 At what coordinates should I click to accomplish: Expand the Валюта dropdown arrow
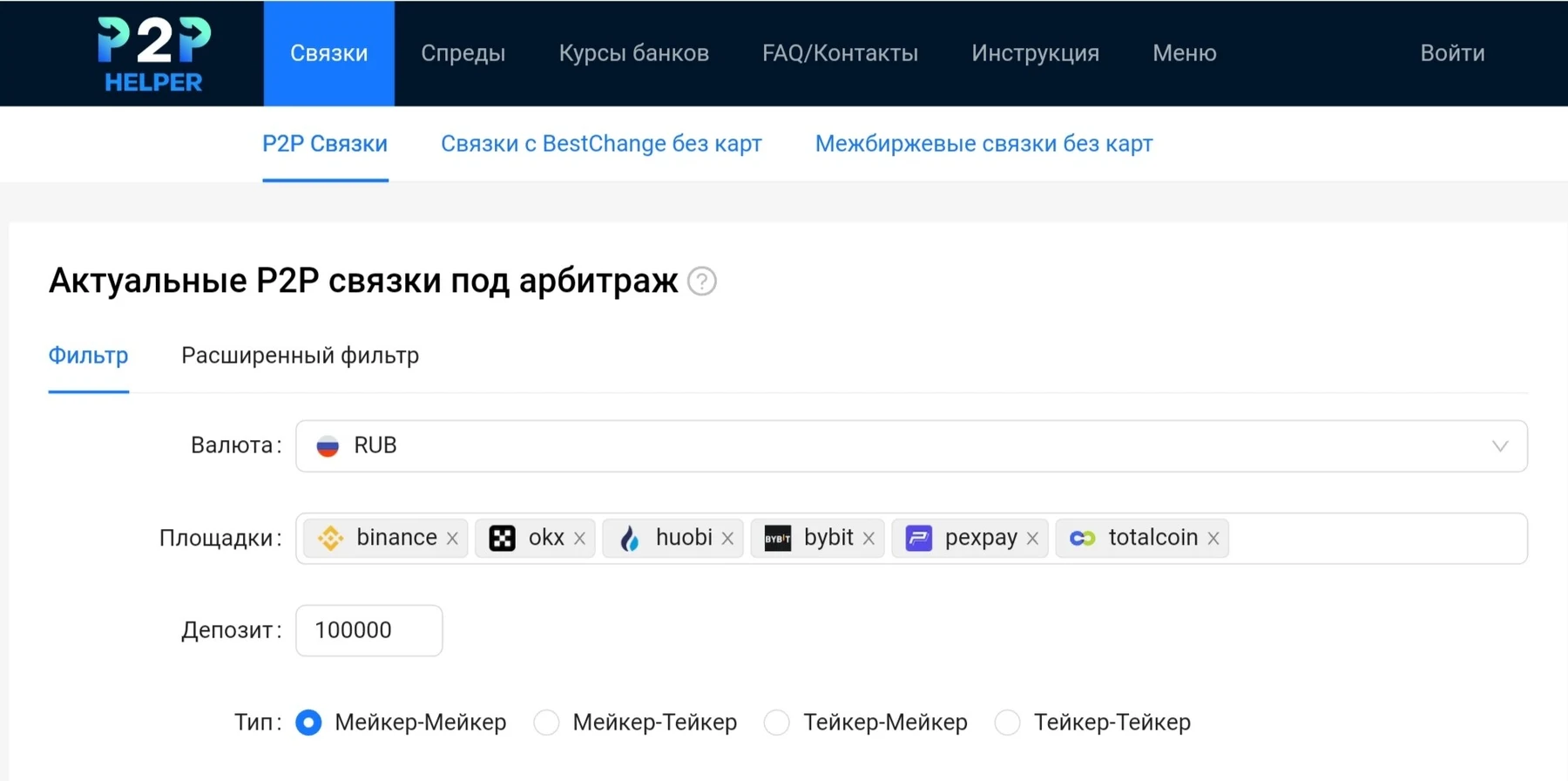1500,446
